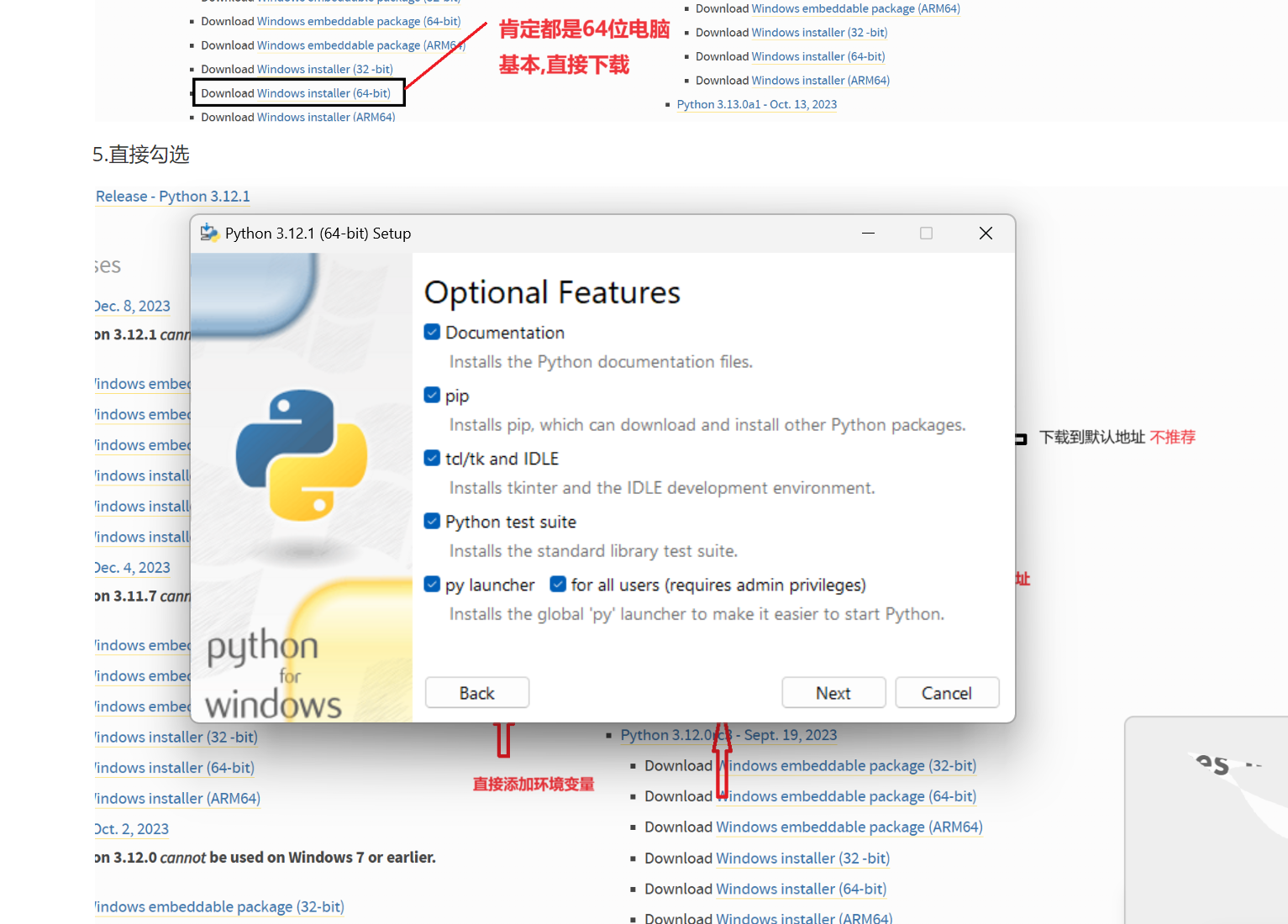Click top-right Windows installer (32-bit) link above Python 3.13.0a1
Screen dimensions: 1288x924
click(x=820, y=32)
